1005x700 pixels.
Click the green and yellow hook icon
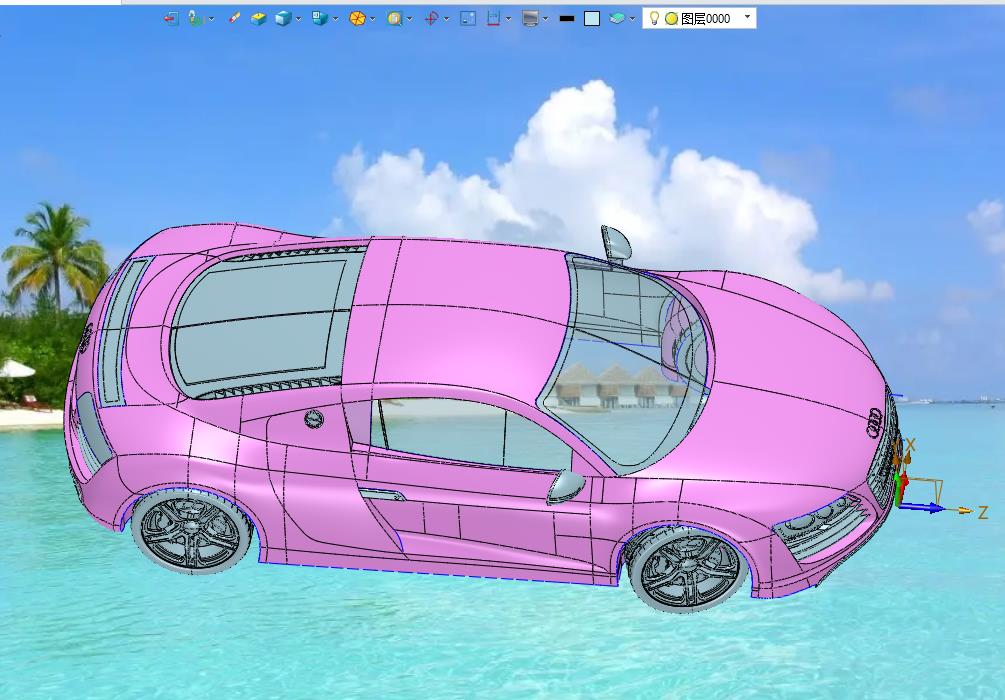tap(195, 19)
